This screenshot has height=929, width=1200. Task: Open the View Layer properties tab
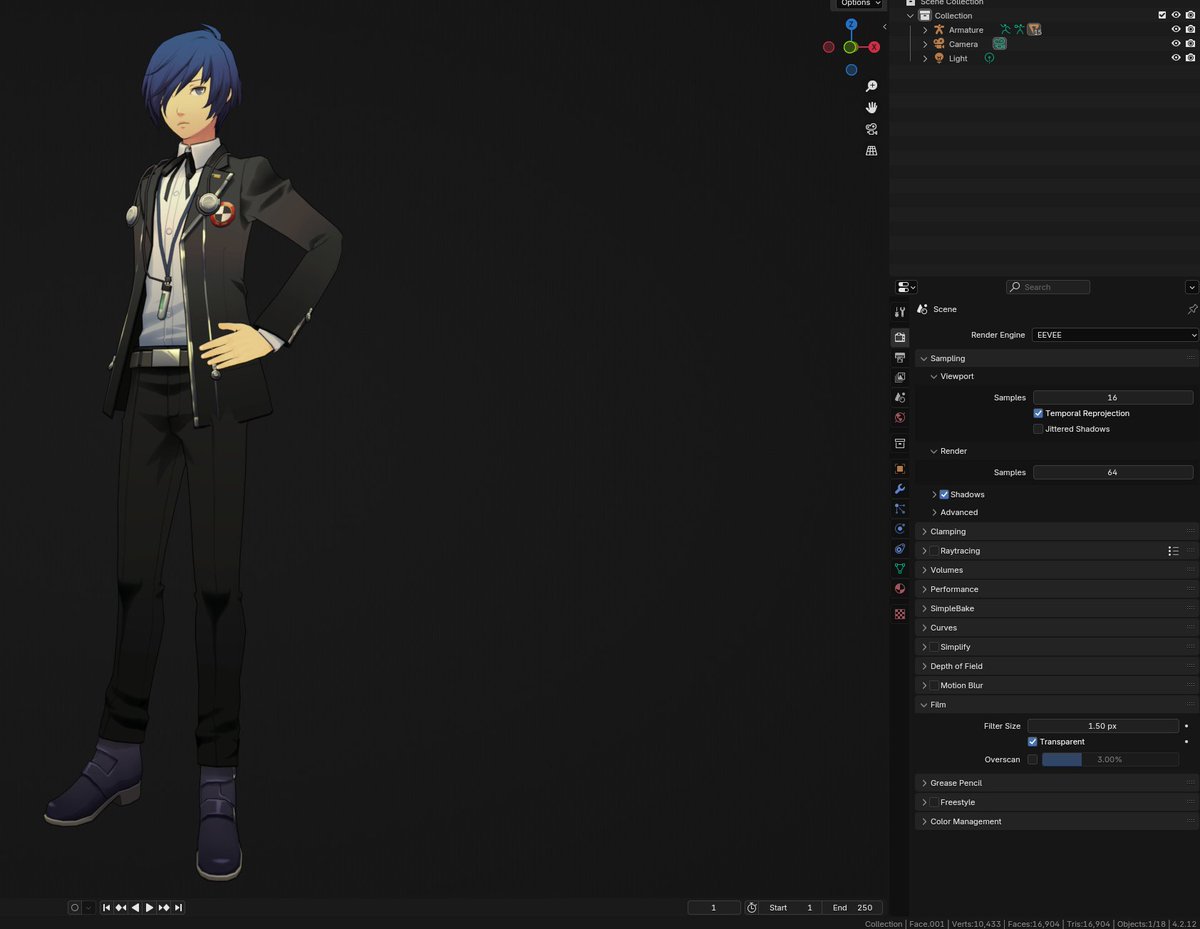point(900,378)
